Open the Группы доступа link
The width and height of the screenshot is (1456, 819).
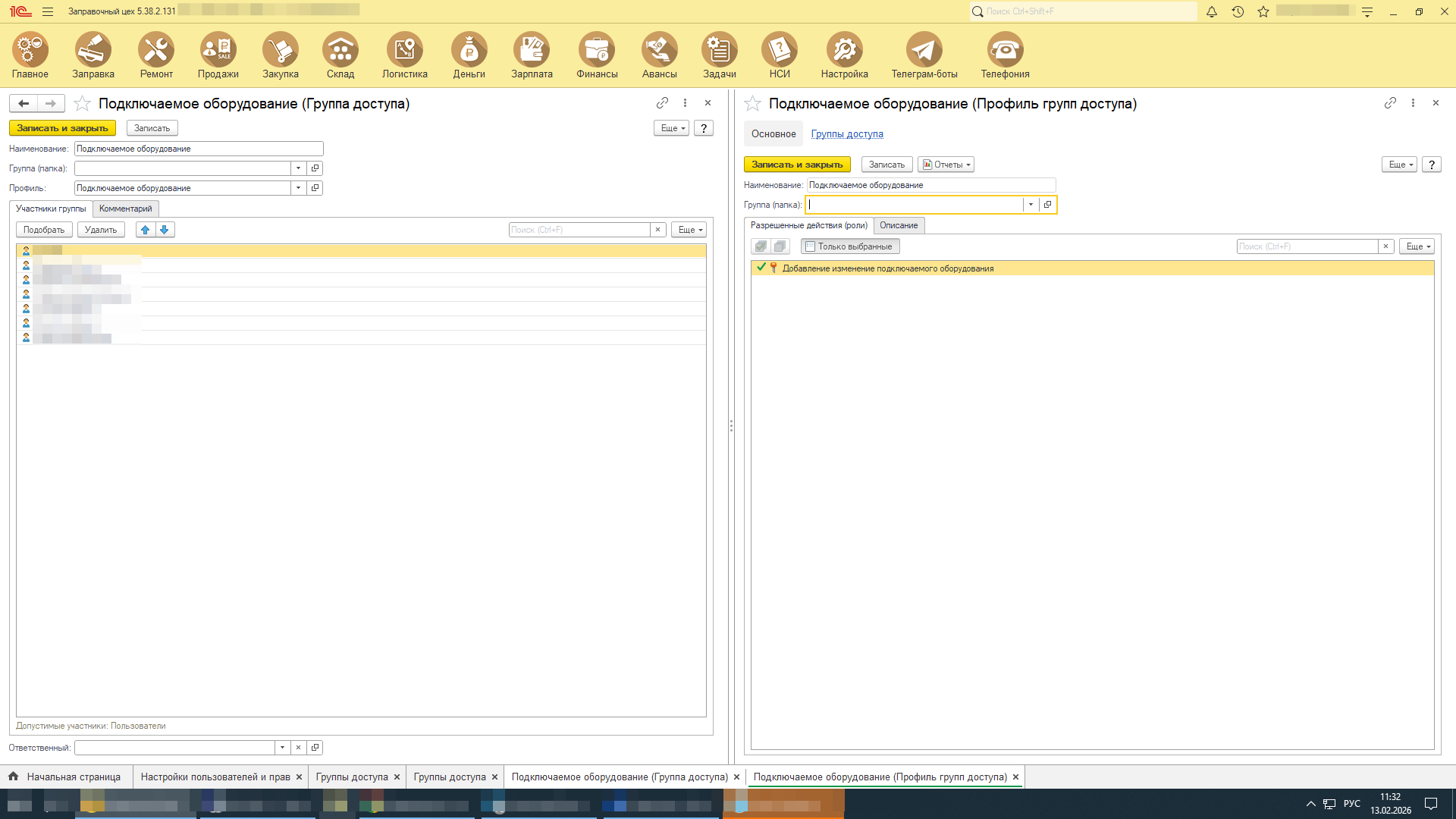click(847, 134)
